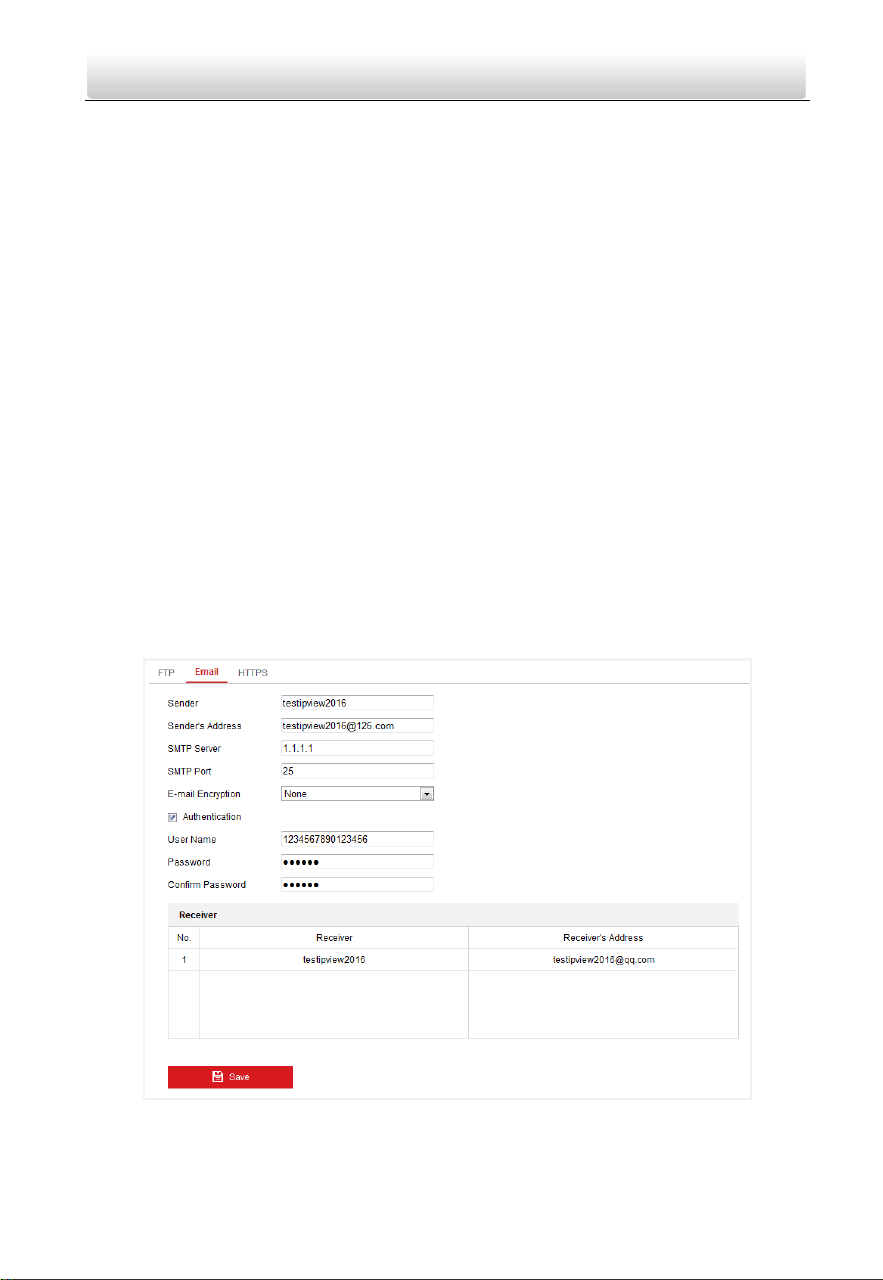Click the Confirm Password field
883x1280 pixels.
[x=357, y=885]
